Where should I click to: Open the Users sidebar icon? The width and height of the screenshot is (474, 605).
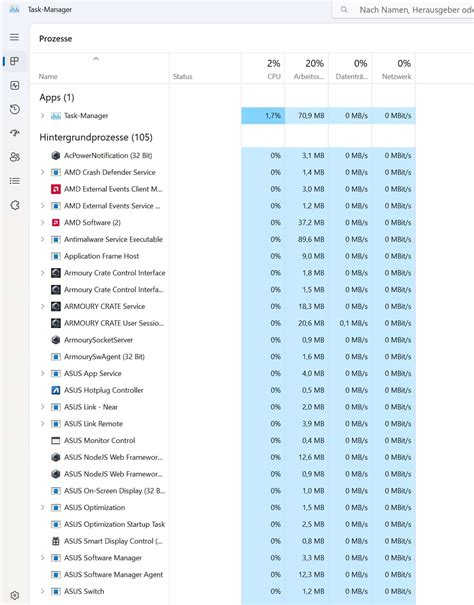(x=15, y=157)
